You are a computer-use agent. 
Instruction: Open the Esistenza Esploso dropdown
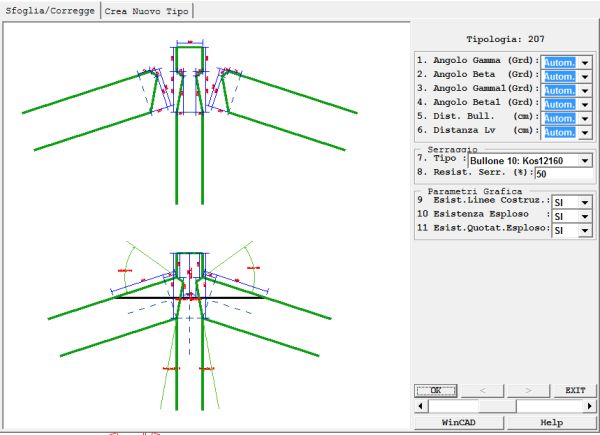[585, 216]
